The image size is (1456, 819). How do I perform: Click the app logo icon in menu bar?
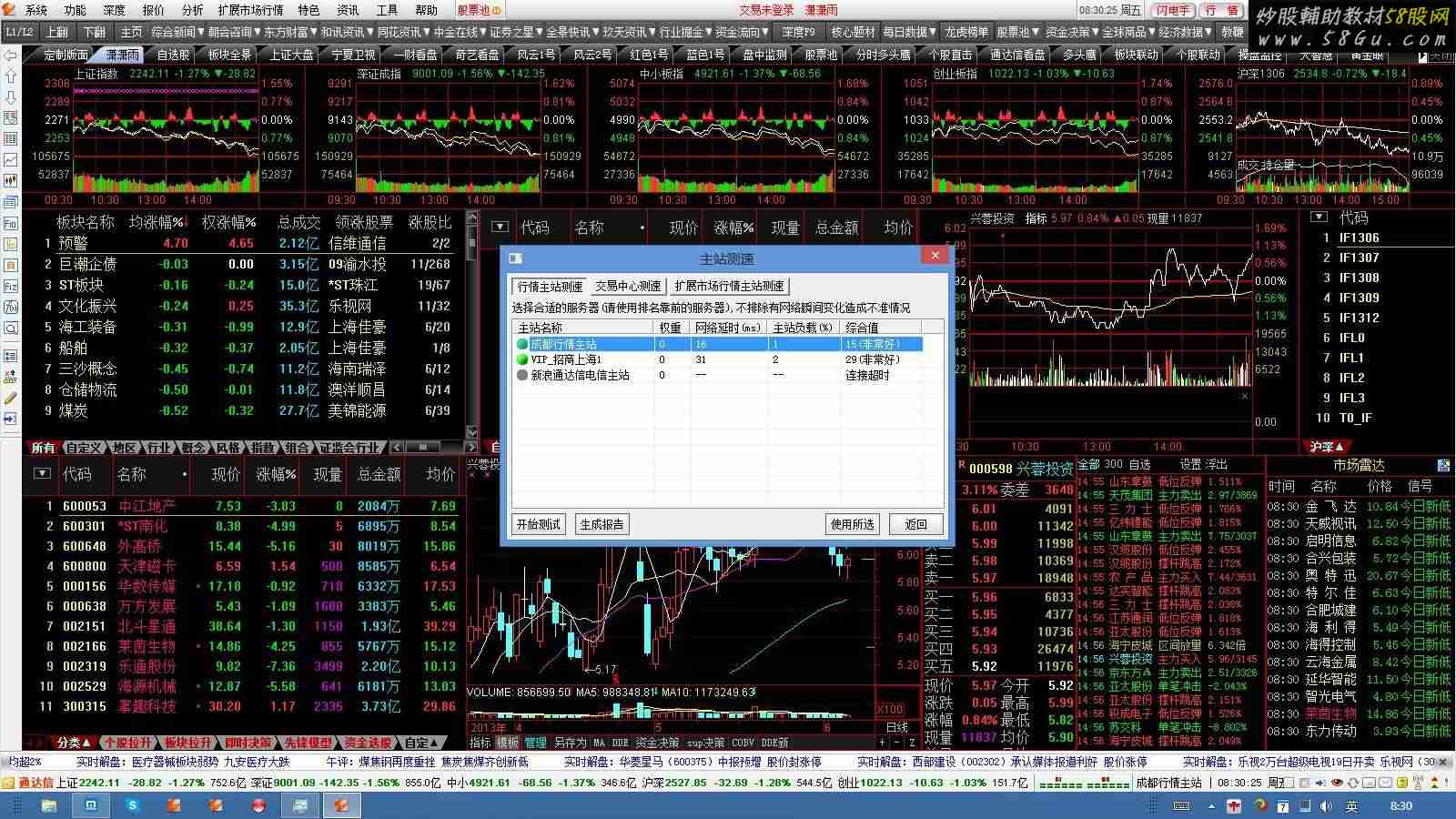pos(10,10)
